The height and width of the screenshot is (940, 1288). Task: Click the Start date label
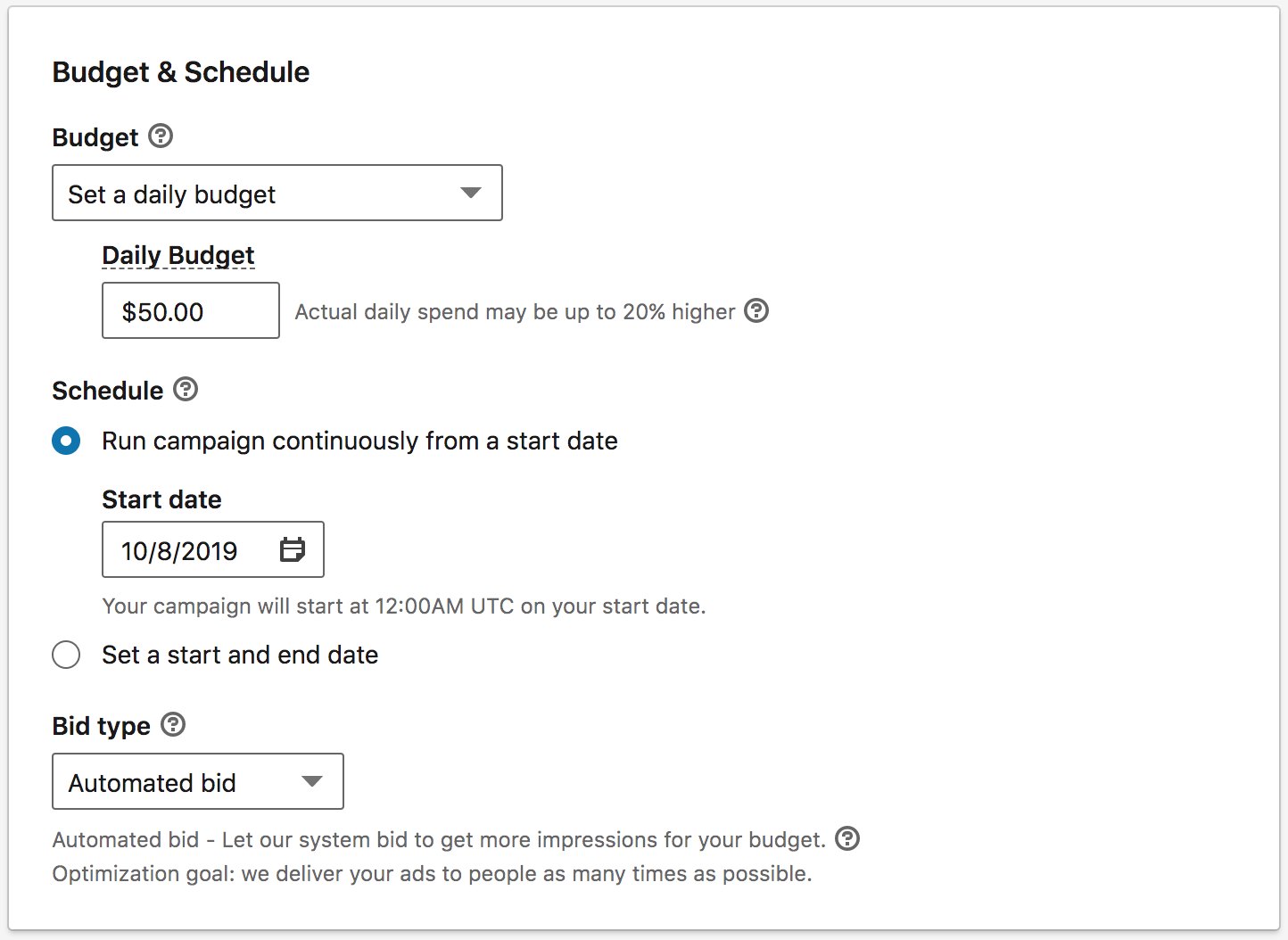coord(161,499)
